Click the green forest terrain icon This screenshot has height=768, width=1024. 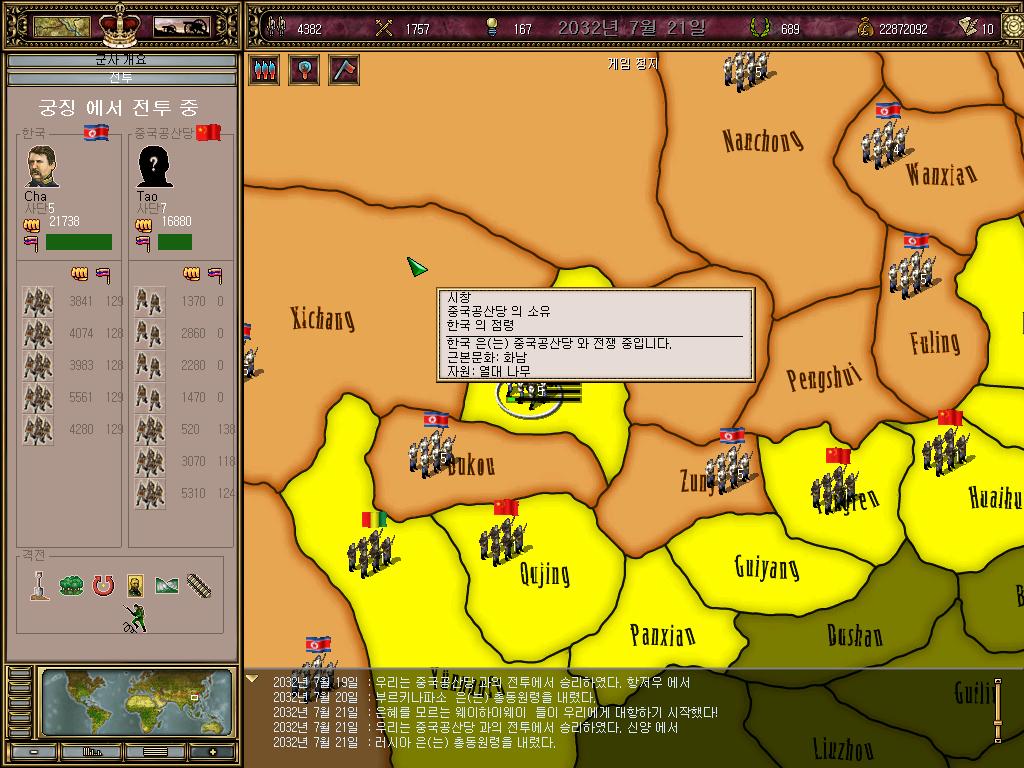tap(71, 585)
